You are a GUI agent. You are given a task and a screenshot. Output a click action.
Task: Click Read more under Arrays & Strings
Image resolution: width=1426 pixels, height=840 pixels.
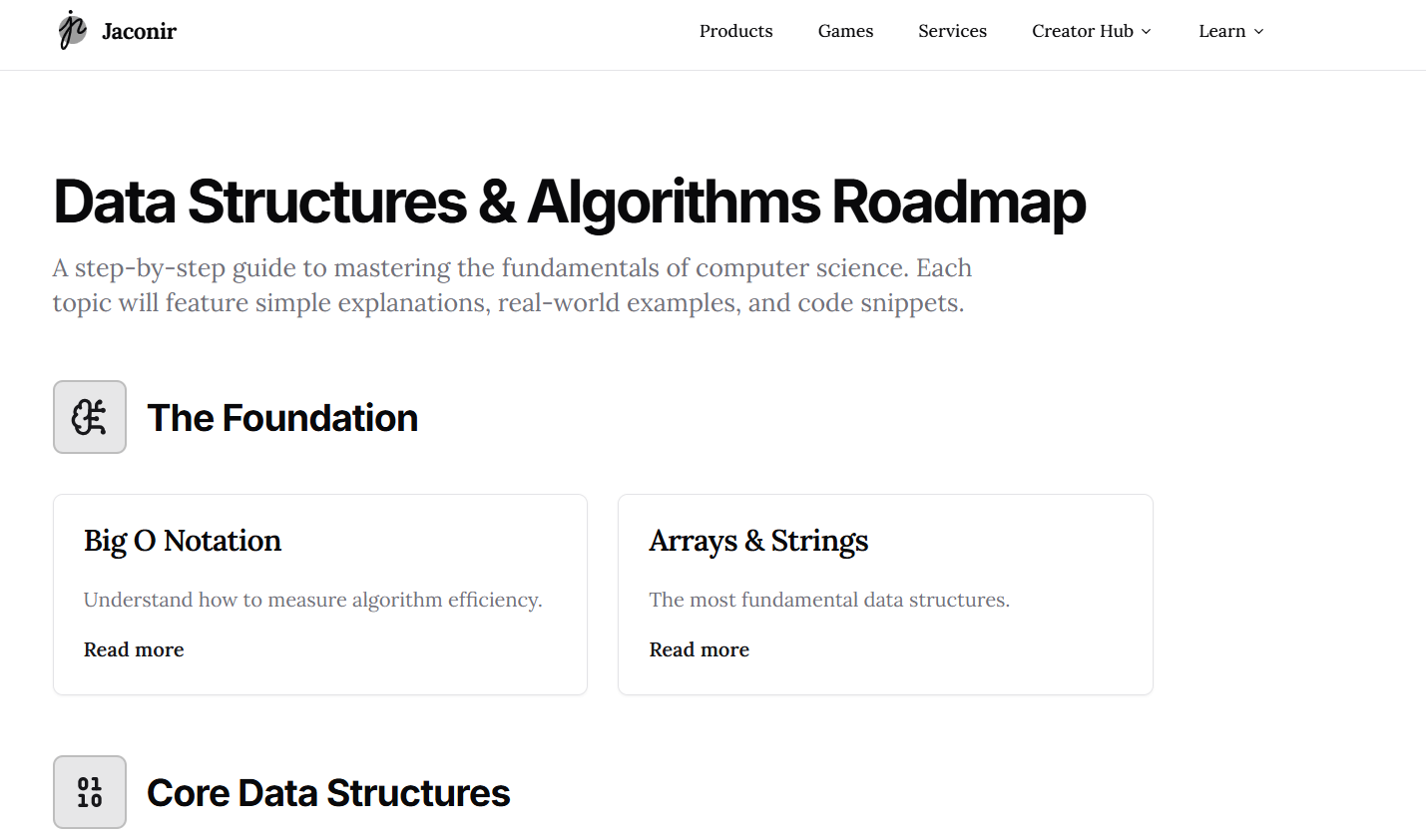pyautogui.click(x=699, y=648)
